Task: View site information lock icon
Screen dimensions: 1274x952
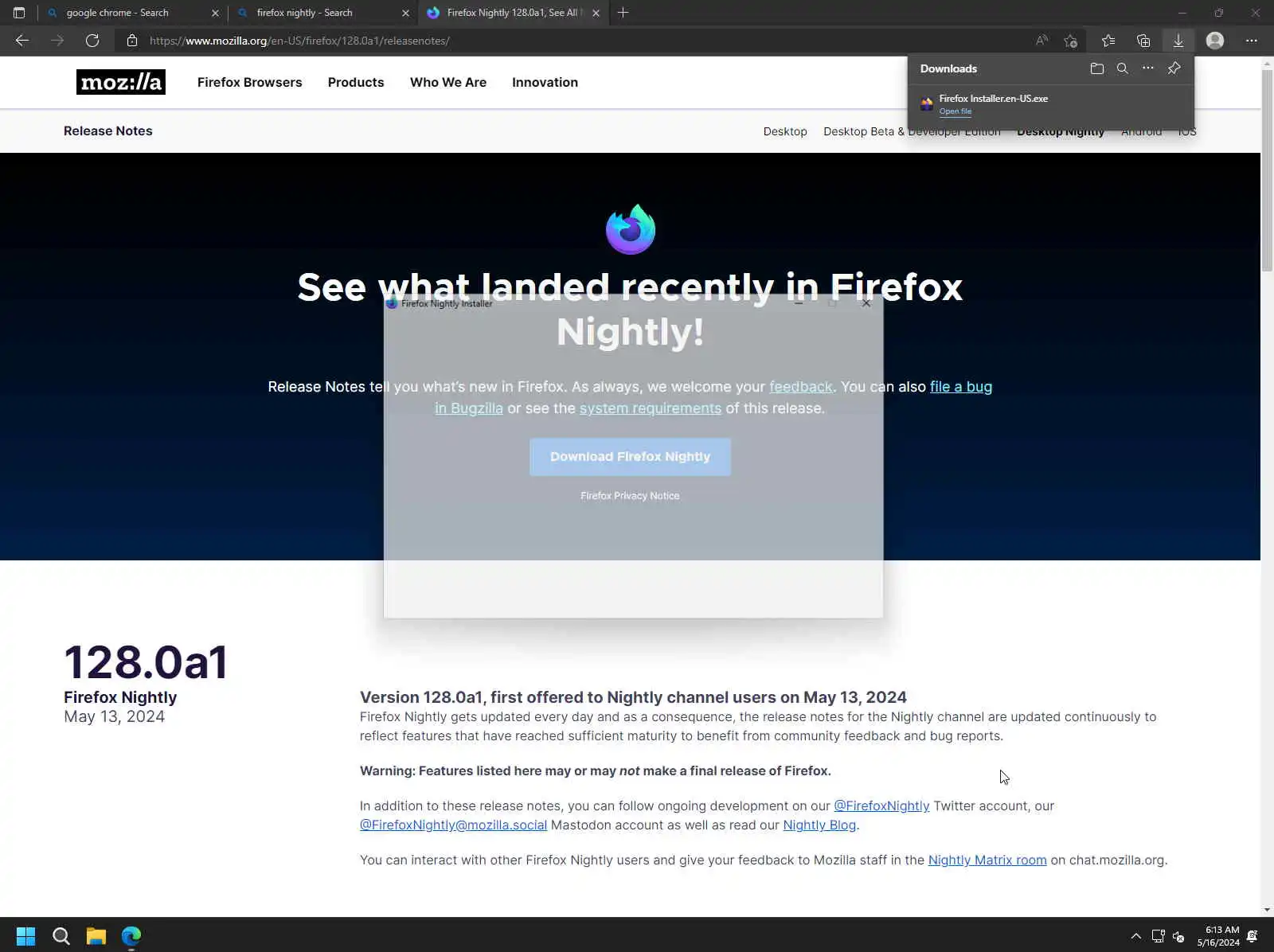Action: click(x=132, y=41)
